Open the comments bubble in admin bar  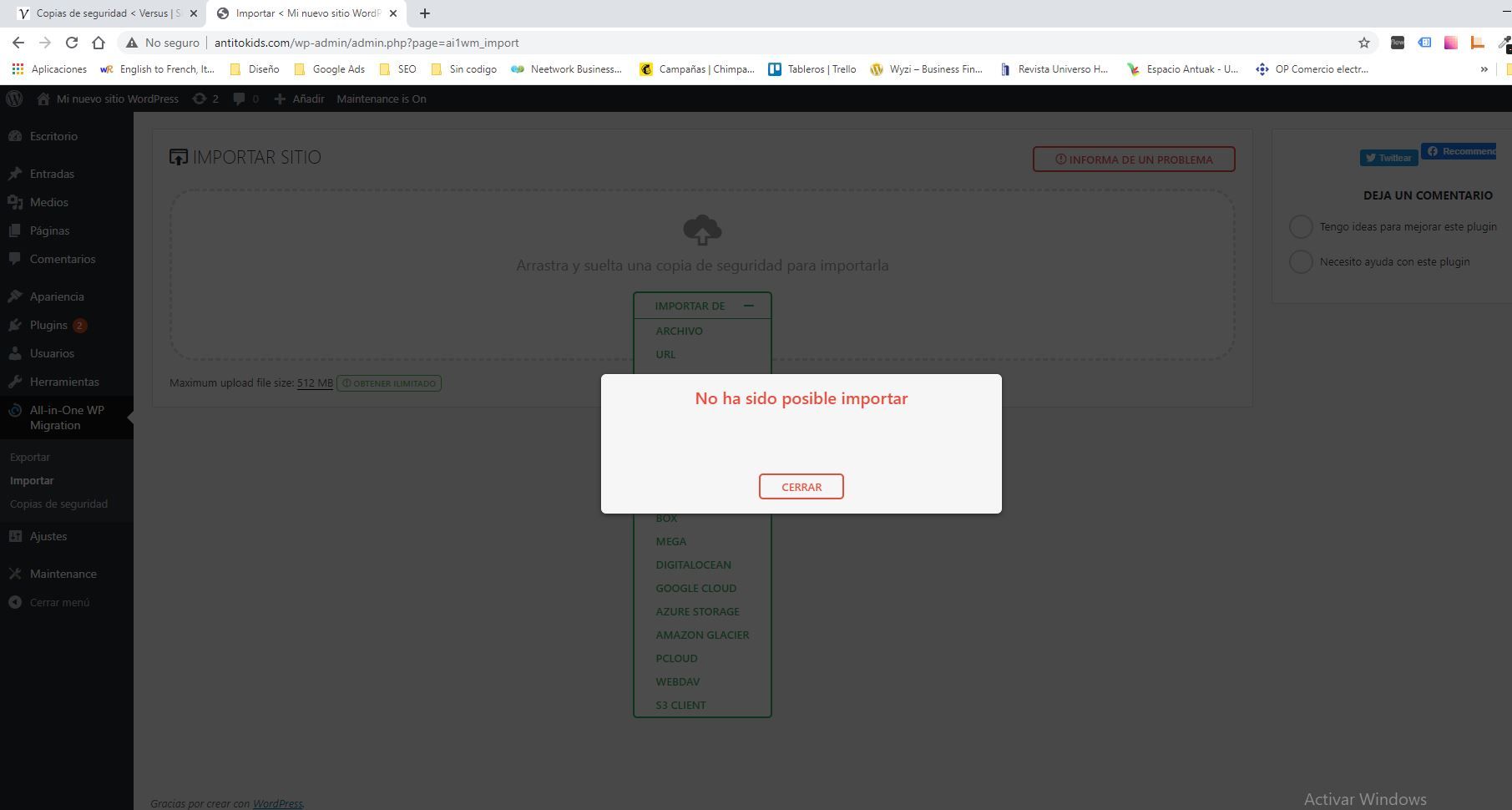(245, 99)
